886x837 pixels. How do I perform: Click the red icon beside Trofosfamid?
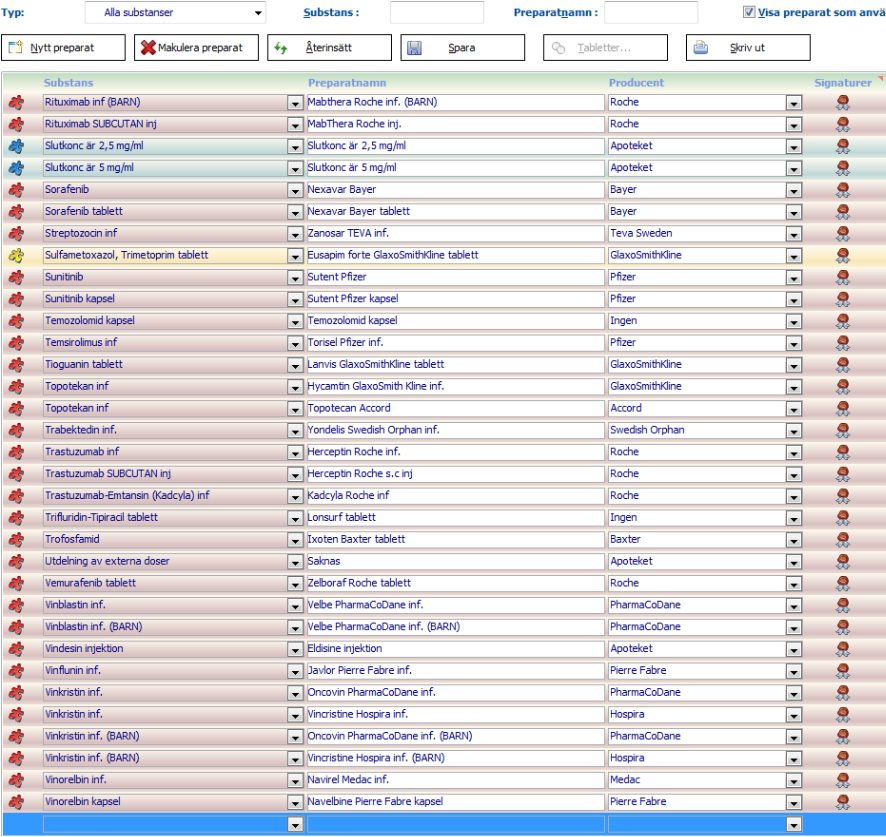click(16, 539)
